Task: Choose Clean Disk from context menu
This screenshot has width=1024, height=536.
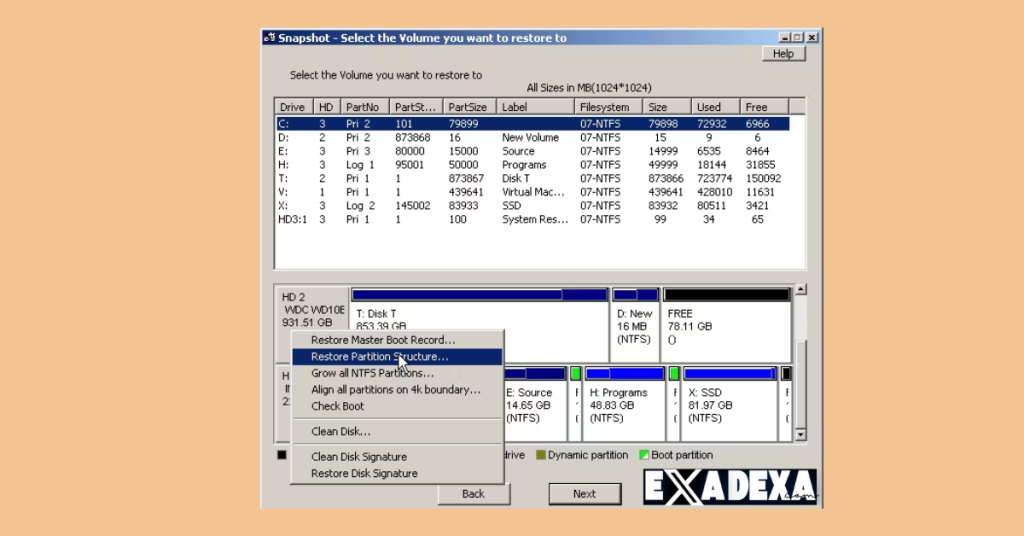Action: pos(396,432)
